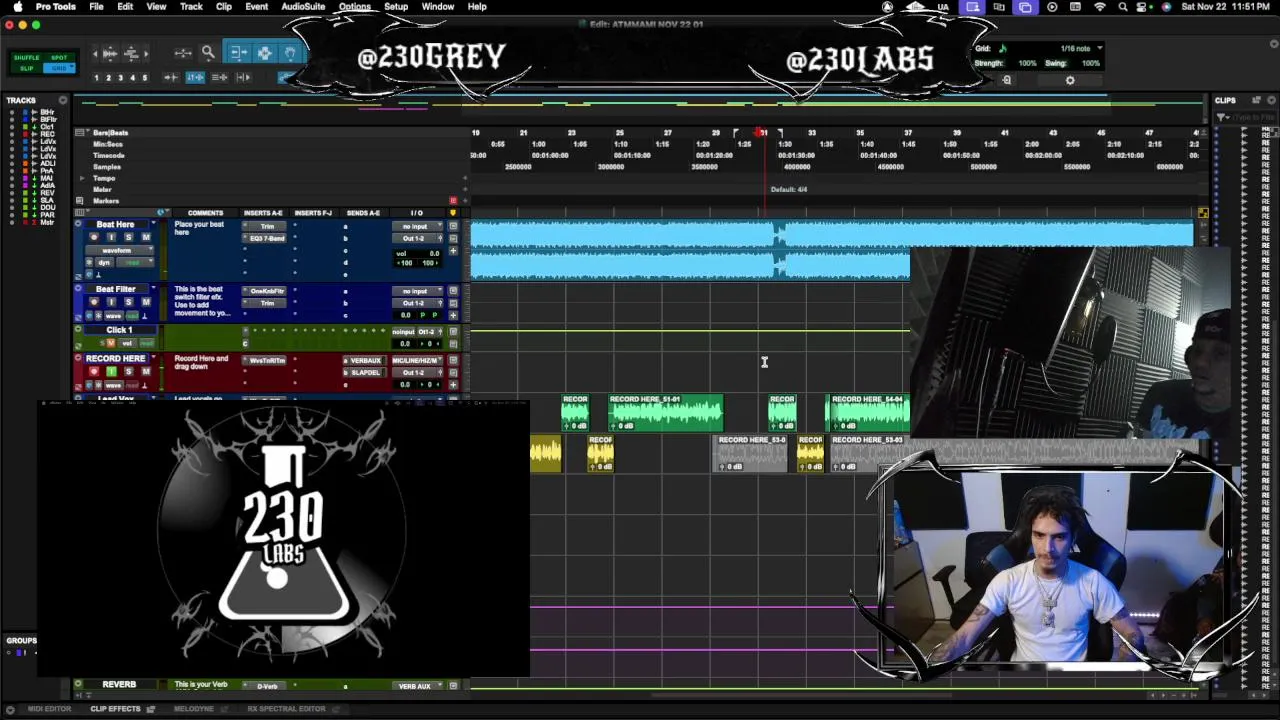Expand the Tempo ruler
Image resolution: width=1280 pixels, height=720 pixels.
[x=82, y=178]
